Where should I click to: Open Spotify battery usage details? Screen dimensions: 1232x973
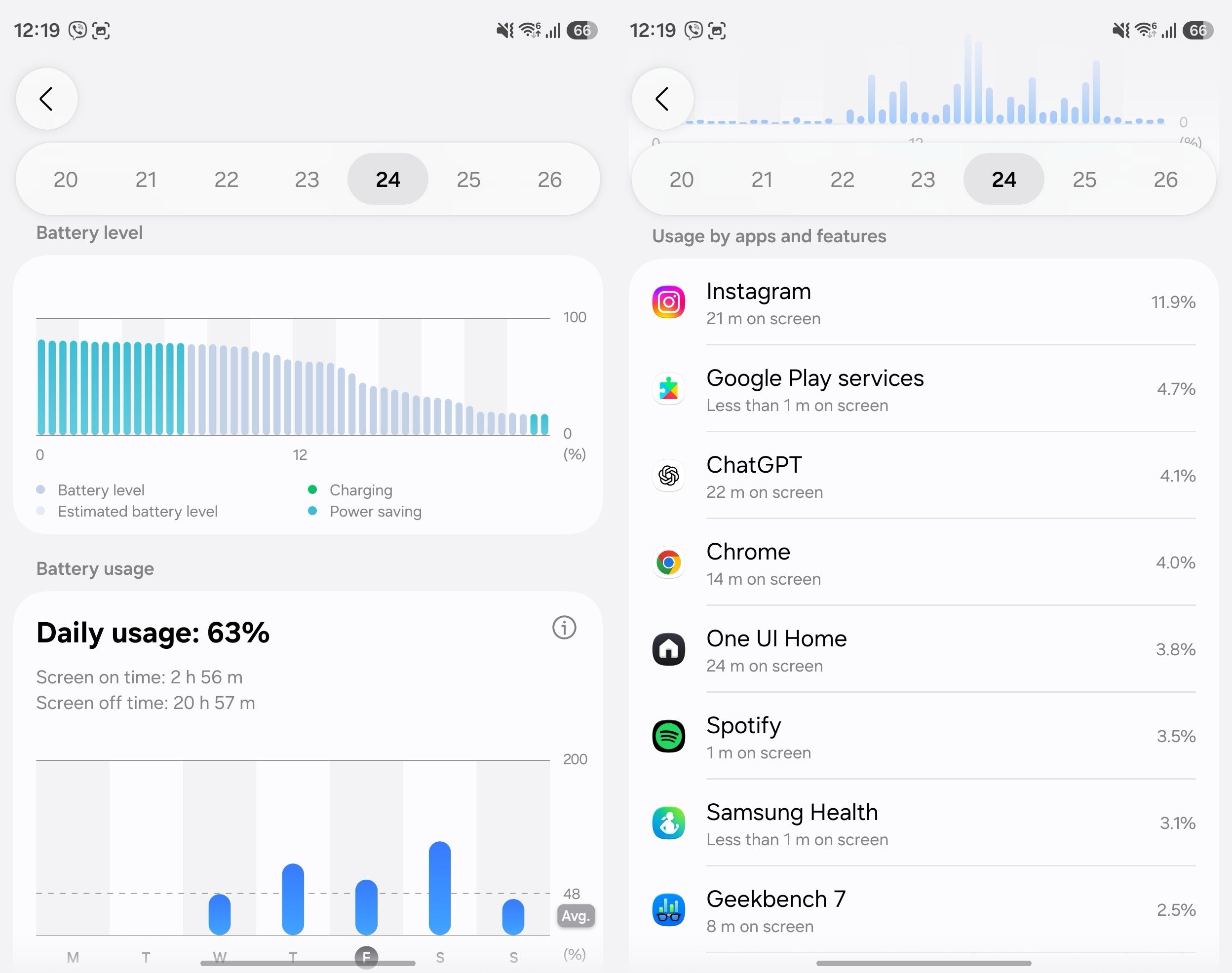[924, 736]
